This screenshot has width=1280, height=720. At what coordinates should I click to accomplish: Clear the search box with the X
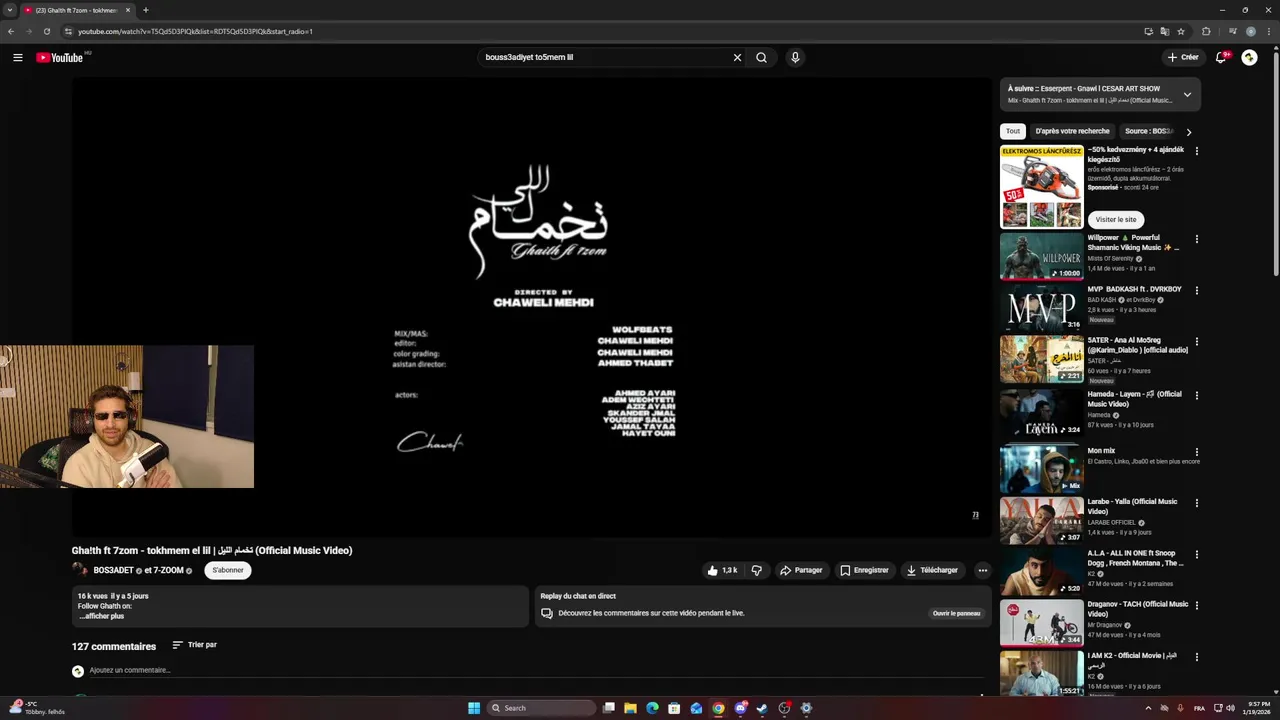click(737, 57)
